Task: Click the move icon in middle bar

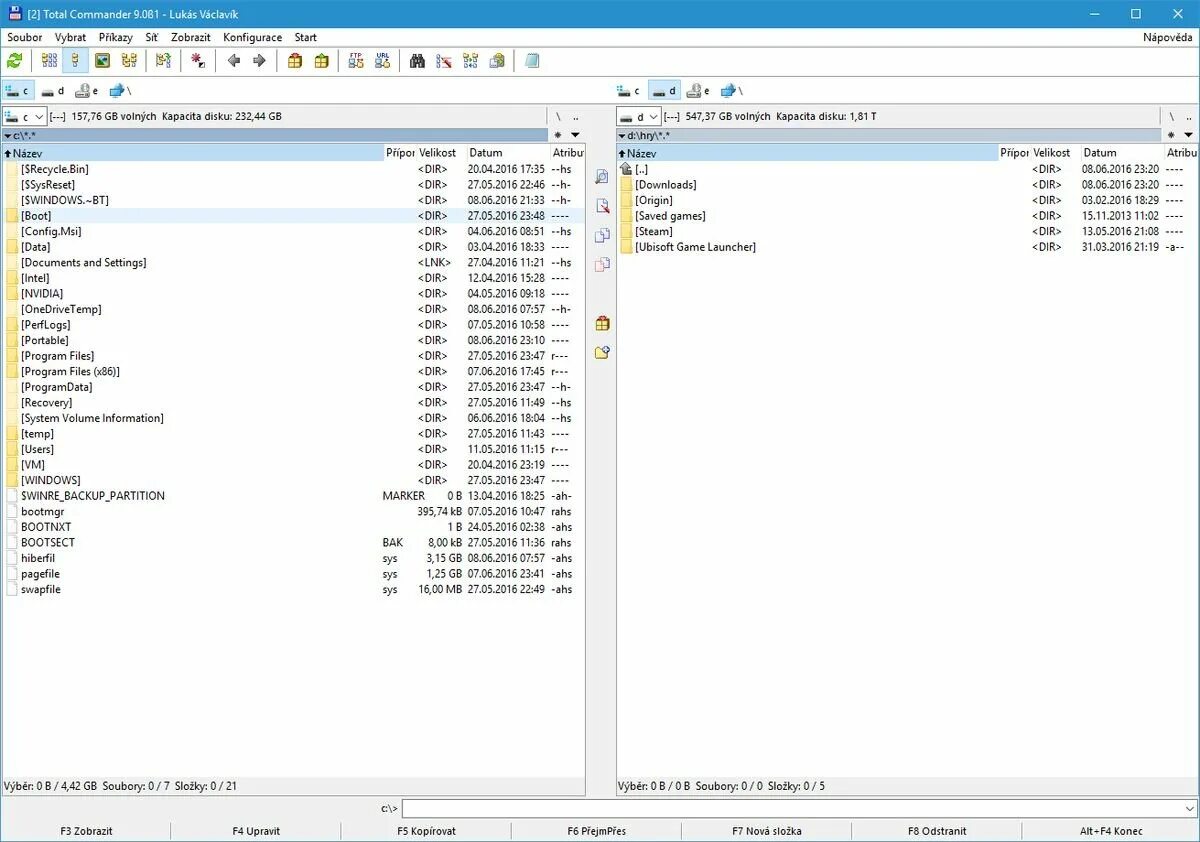Action: 601,265
